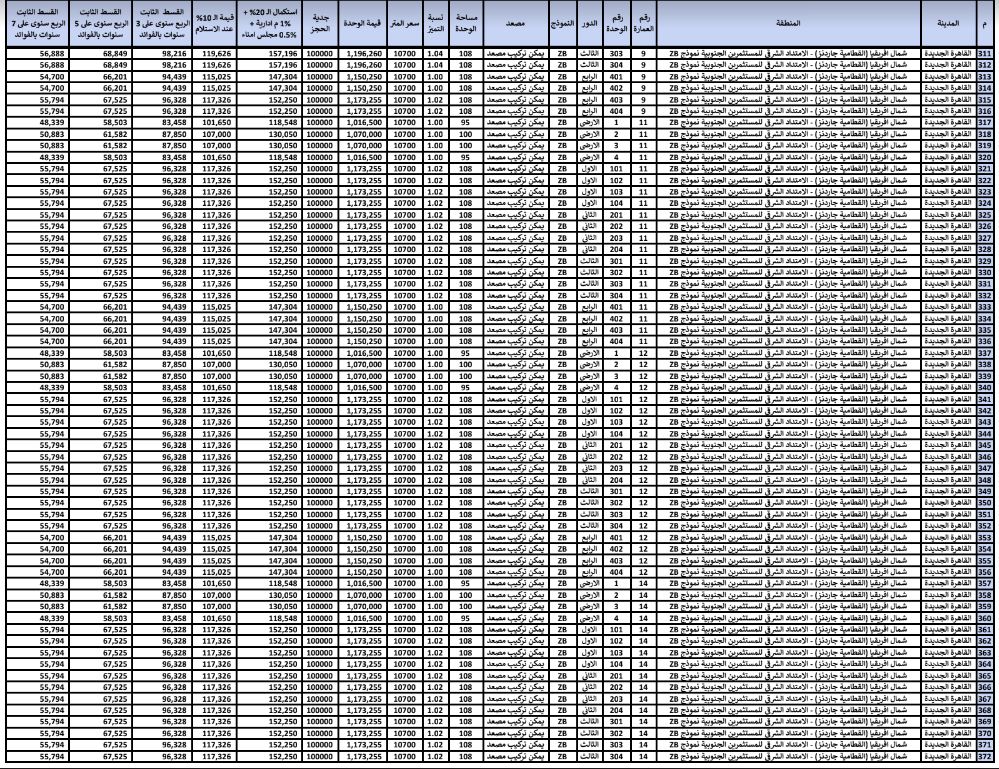
Task: Select row number 311
Action: pyautogui.click(x=986, y=53)
